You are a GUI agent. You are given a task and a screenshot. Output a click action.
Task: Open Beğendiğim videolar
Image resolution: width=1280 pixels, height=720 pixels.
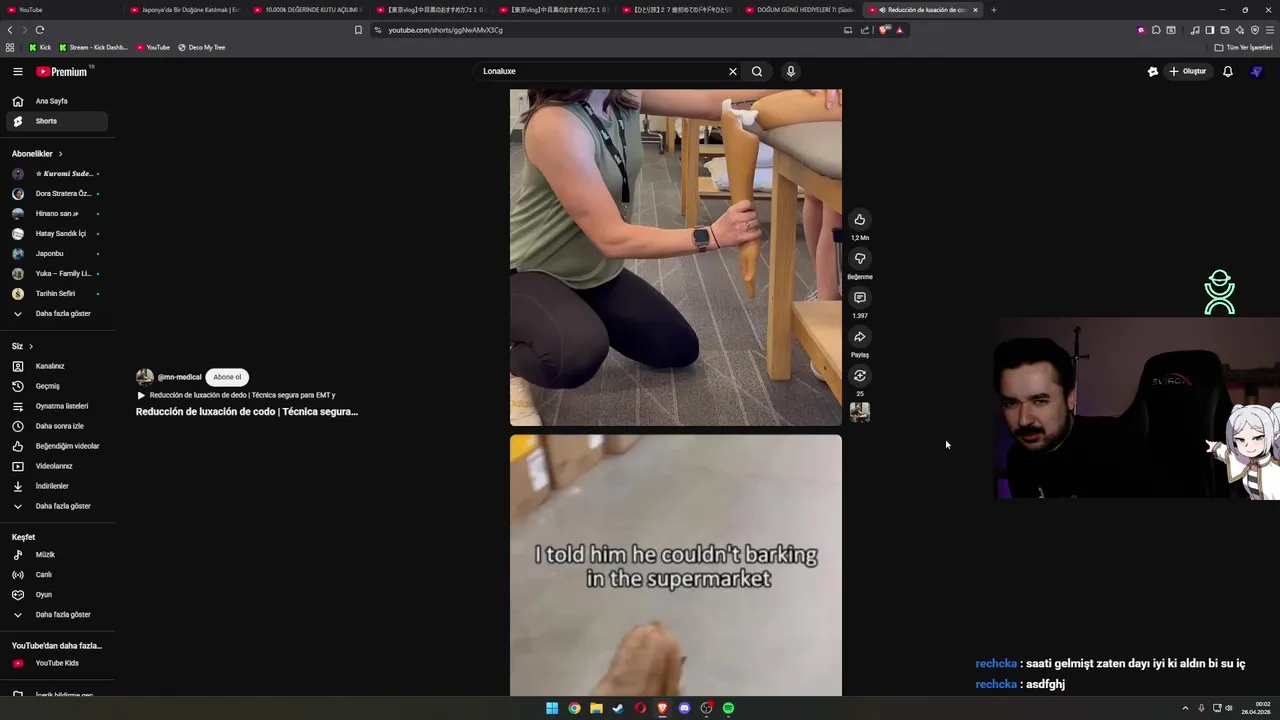point(56,446)
